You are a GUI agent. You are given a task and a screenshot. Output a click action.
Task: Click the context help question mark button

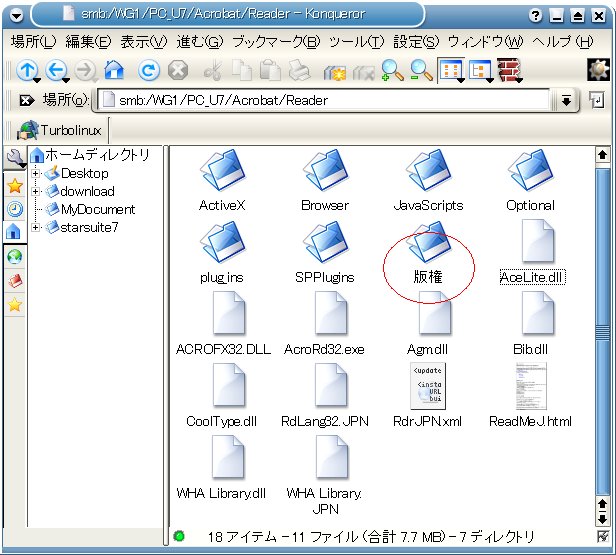click(535, 16)
